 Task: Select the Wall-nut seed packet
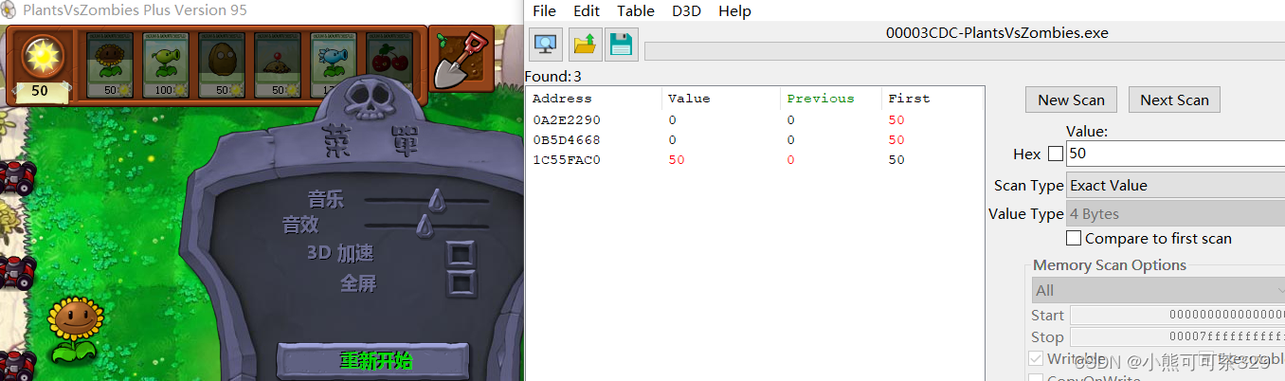[x=222, y=64]
